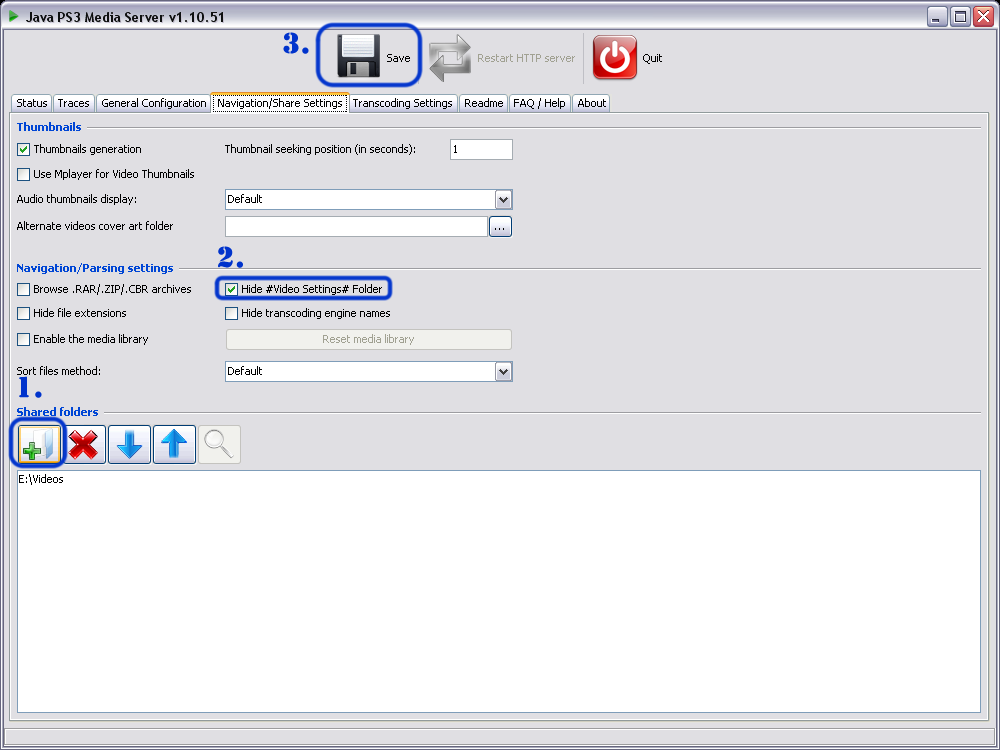Click the Restart HTTP server arrows icon

point(450,57)
